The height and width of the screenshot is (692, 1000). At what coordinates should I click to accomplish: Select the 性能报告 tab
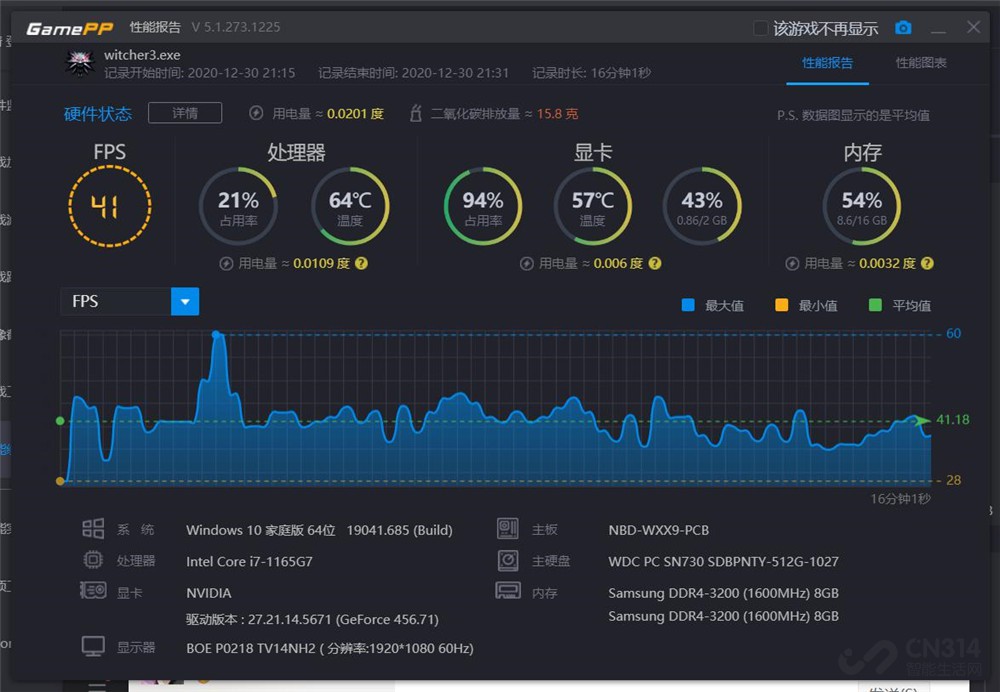(827, 63)
